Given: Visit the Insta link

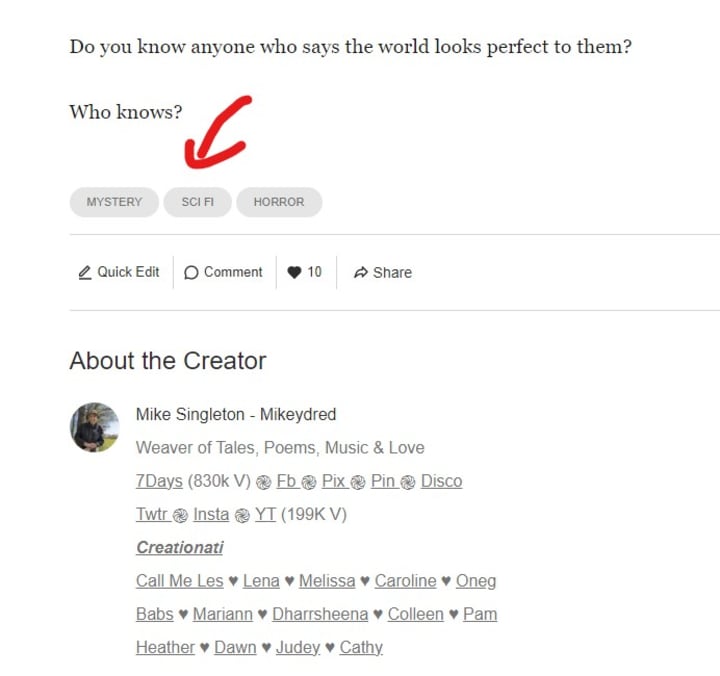Looking at the screenshot, I should [211, 514].
